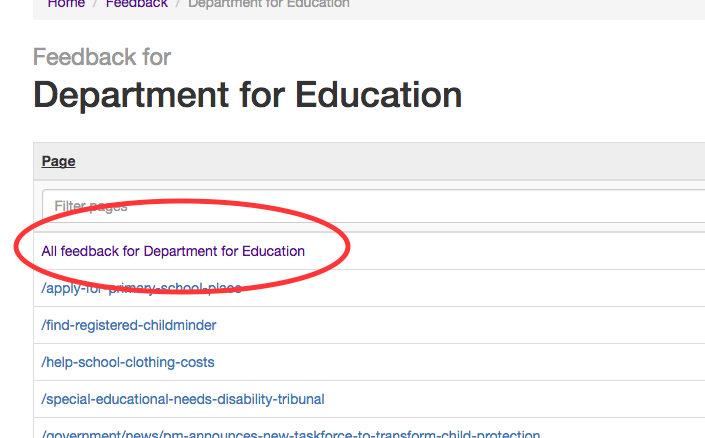Open the /apply-for-primary-school-place page link
The height and width of the screenshot is (438, 705).
[141, 288]
